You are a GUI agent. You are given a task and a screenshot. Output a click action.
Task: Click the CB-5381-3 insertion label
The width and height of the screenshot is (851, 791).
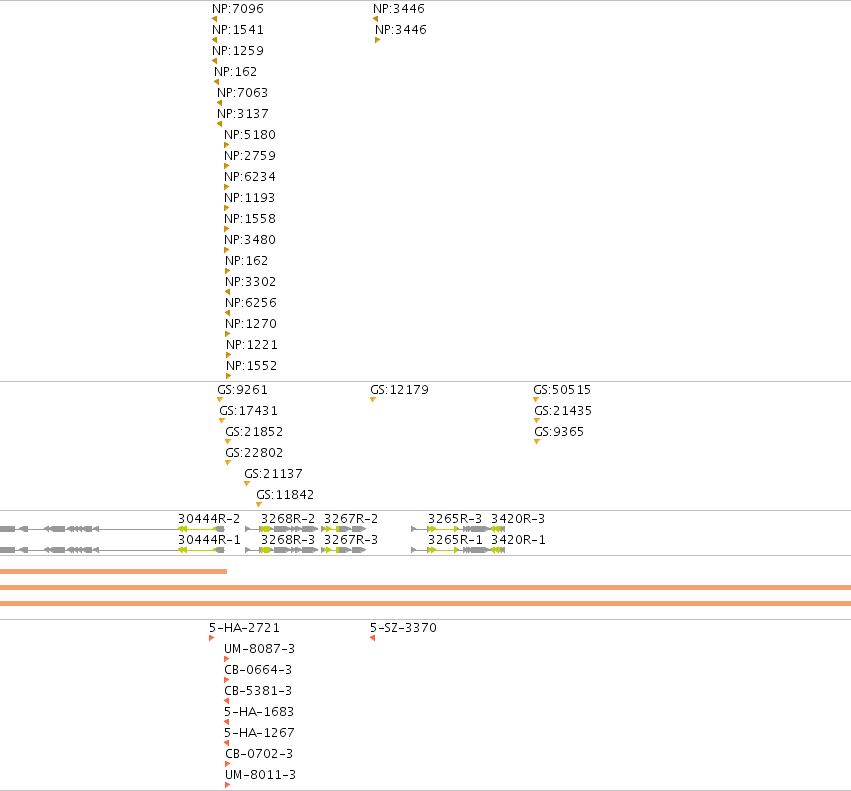coord(258,691)
